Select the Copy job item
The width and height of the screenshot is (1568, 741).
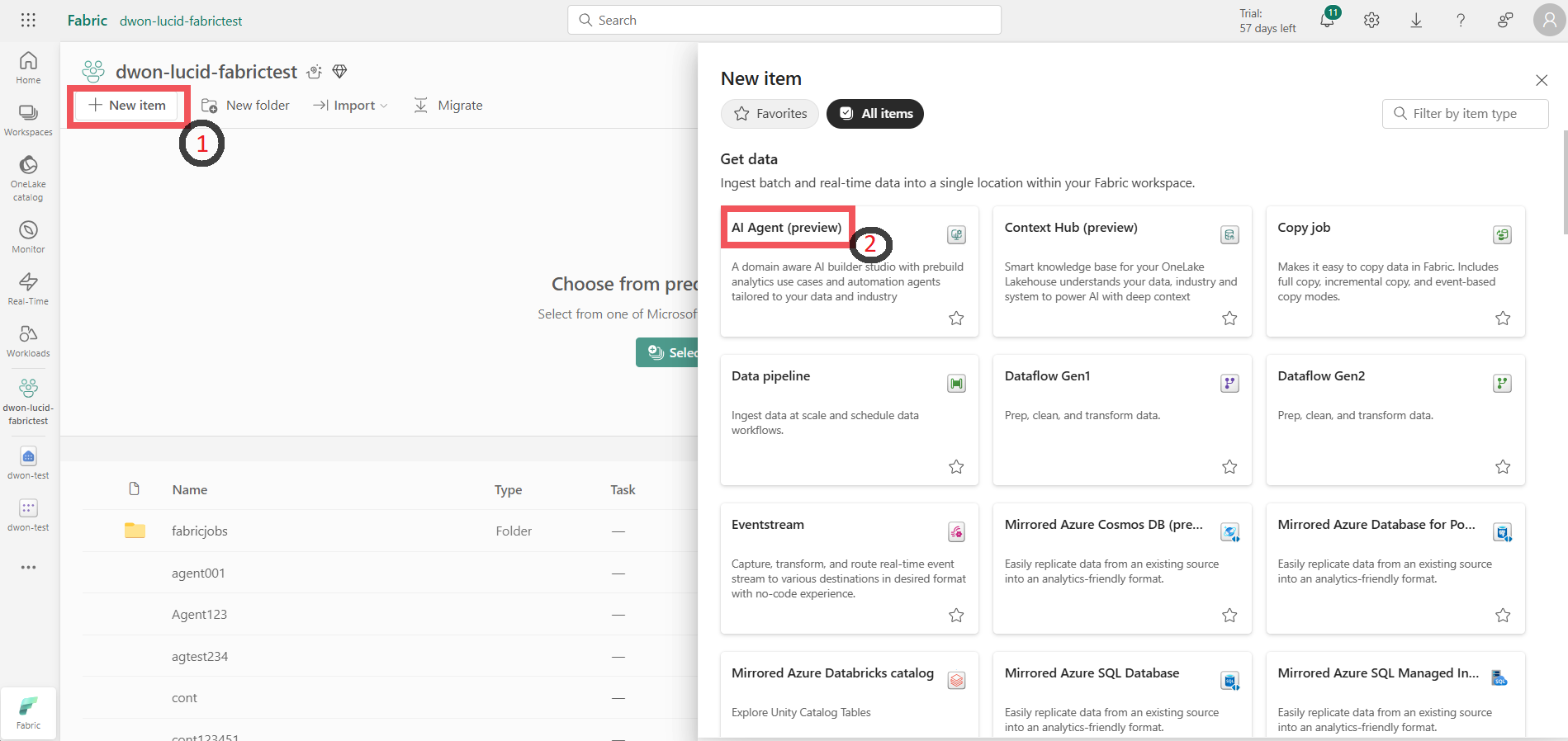(x=1395, y=271)
